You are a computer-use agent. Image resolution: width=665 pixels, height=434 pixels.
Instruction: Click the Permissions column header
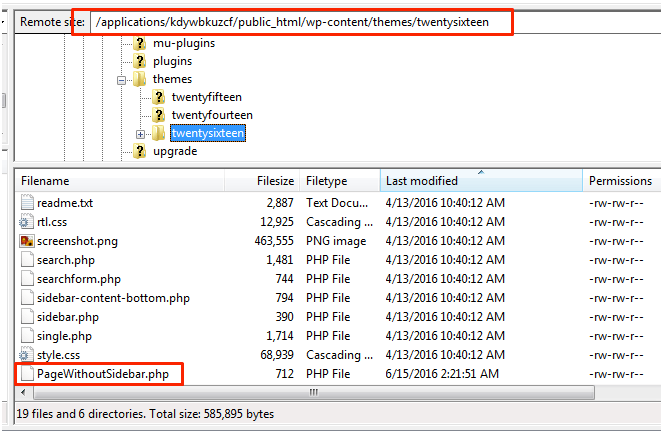click(x=620, y=181)
